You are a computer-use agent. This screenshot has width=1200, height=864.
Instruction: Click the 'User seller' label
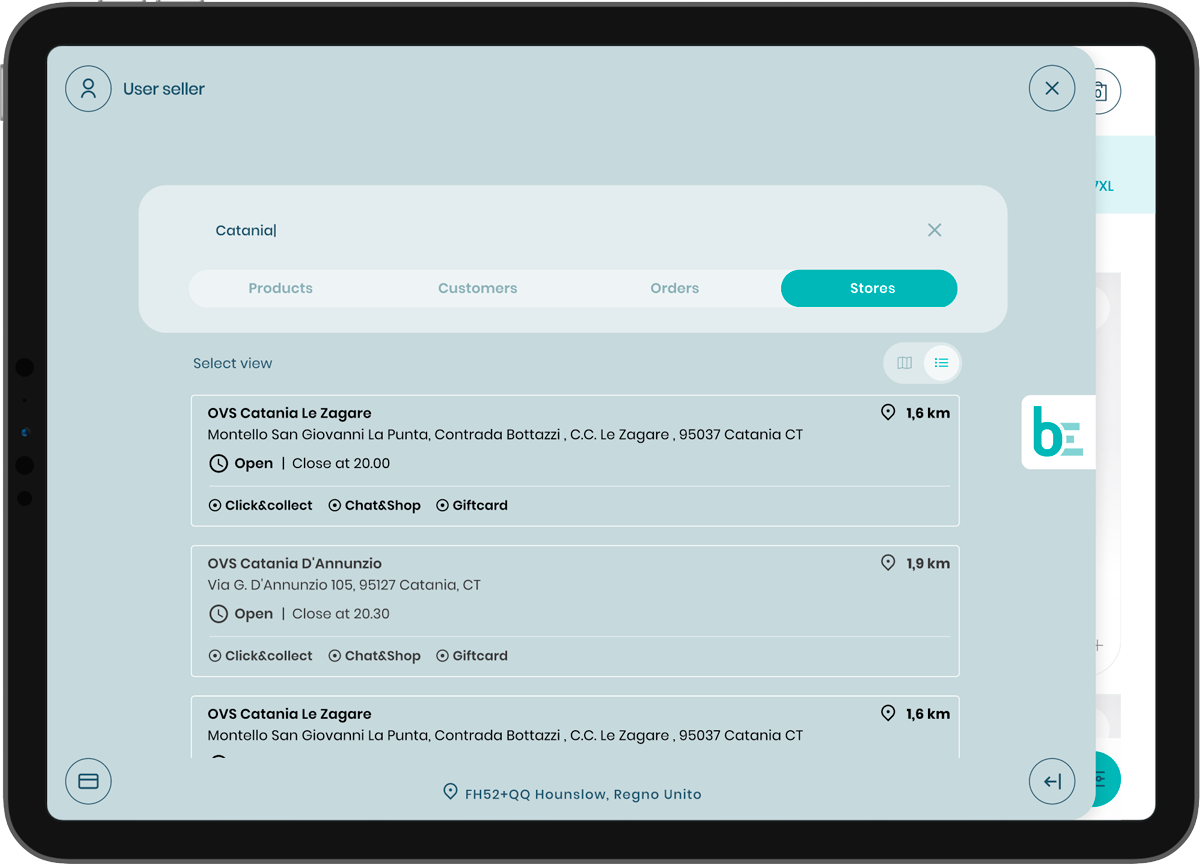click(164, 89)
